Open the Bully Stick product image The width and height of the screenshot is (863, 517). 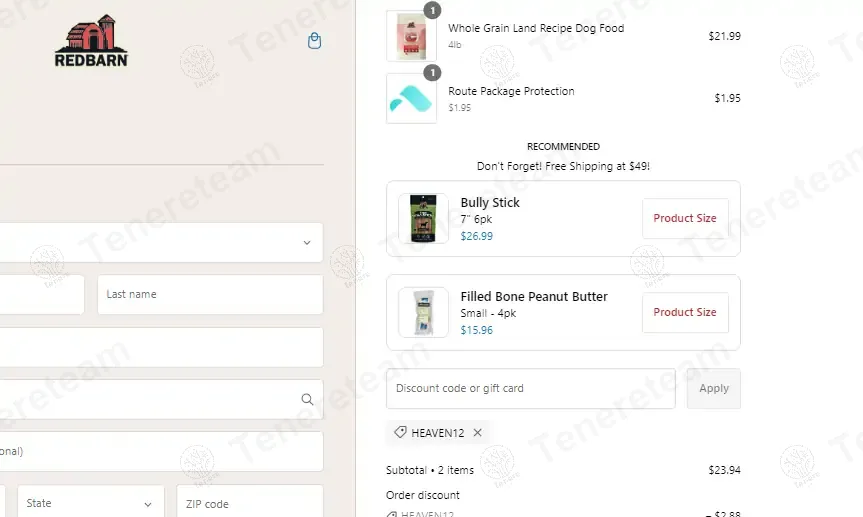[423, 219]
